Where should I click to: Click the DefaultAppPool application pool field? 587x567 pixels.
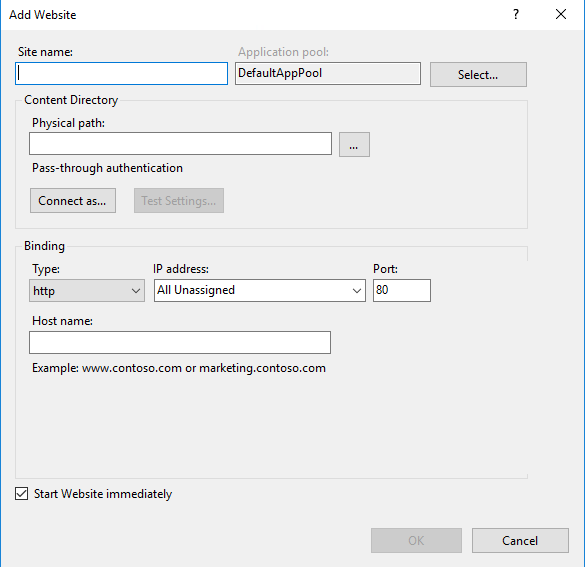(328, 73)
